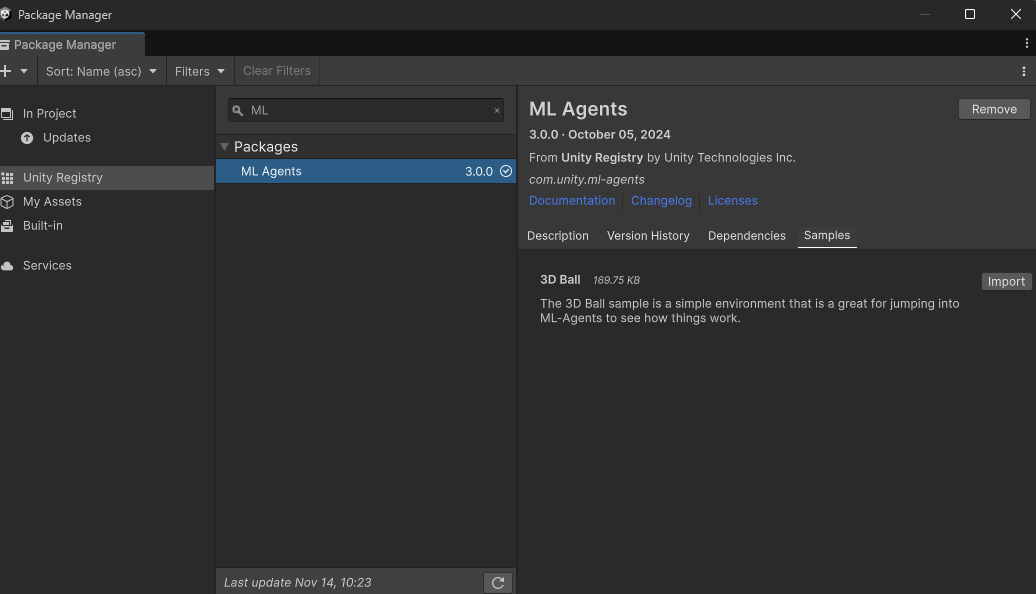The image size is (1036, 594).
Task: Switch to the Description tab
Action: click(x=558, y=236)
